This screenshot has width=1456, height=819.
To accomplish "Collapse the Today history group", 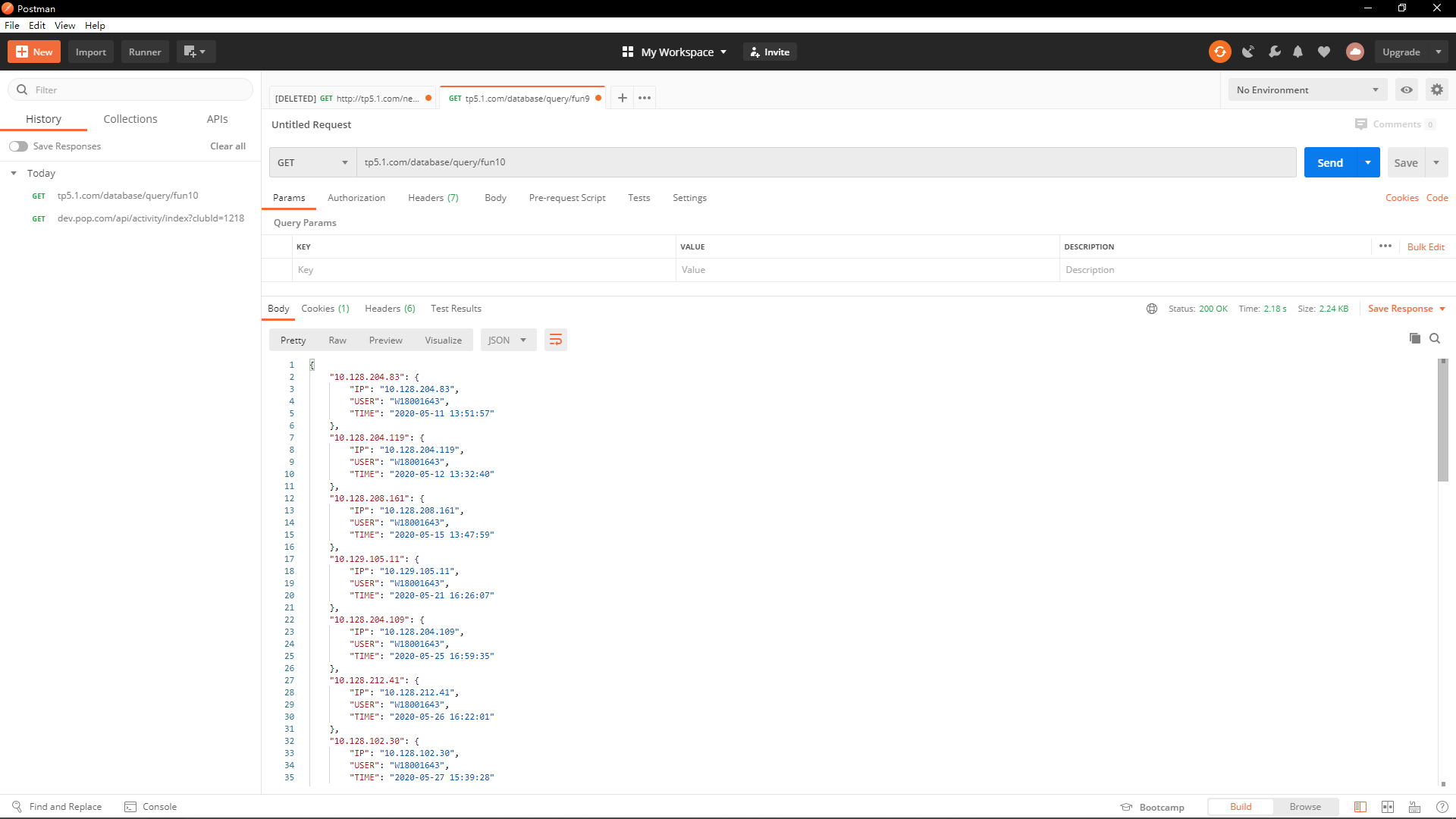I will 14,173.
